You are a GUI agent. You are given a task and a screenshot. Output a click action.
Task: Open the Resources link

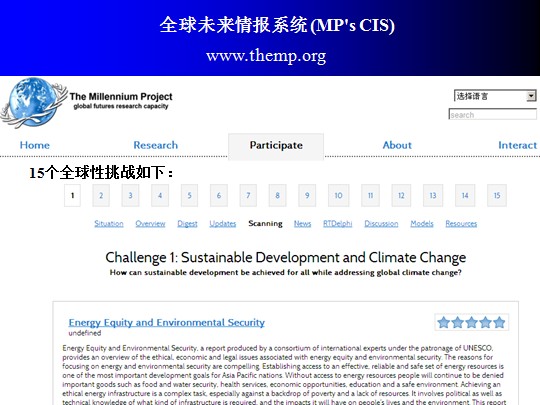pyautogui.click(x=461, y=224)
